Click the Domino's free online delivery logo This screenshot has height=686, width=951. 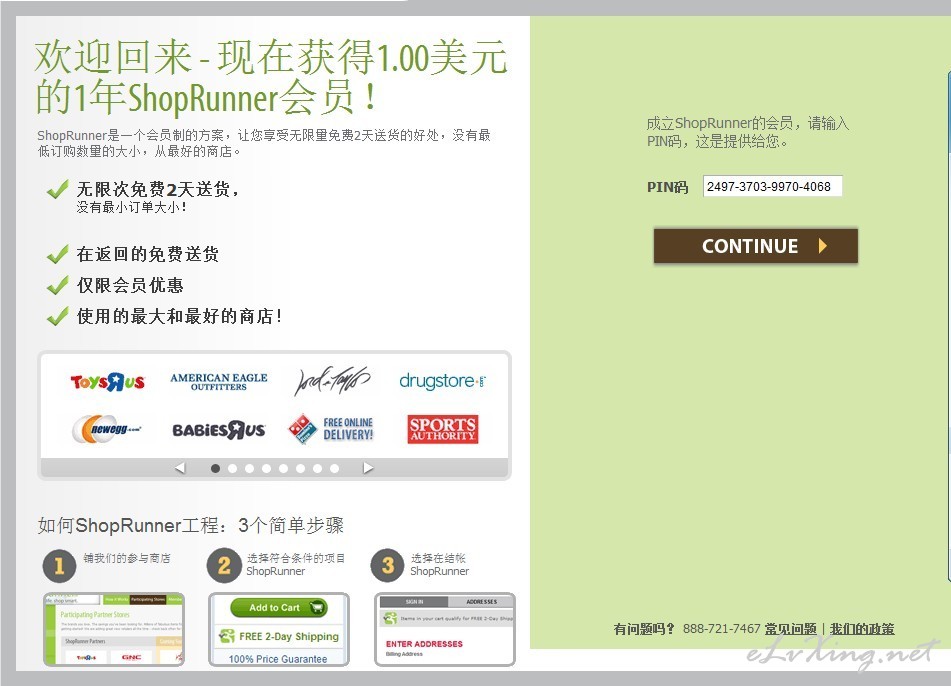pos(331,429)
